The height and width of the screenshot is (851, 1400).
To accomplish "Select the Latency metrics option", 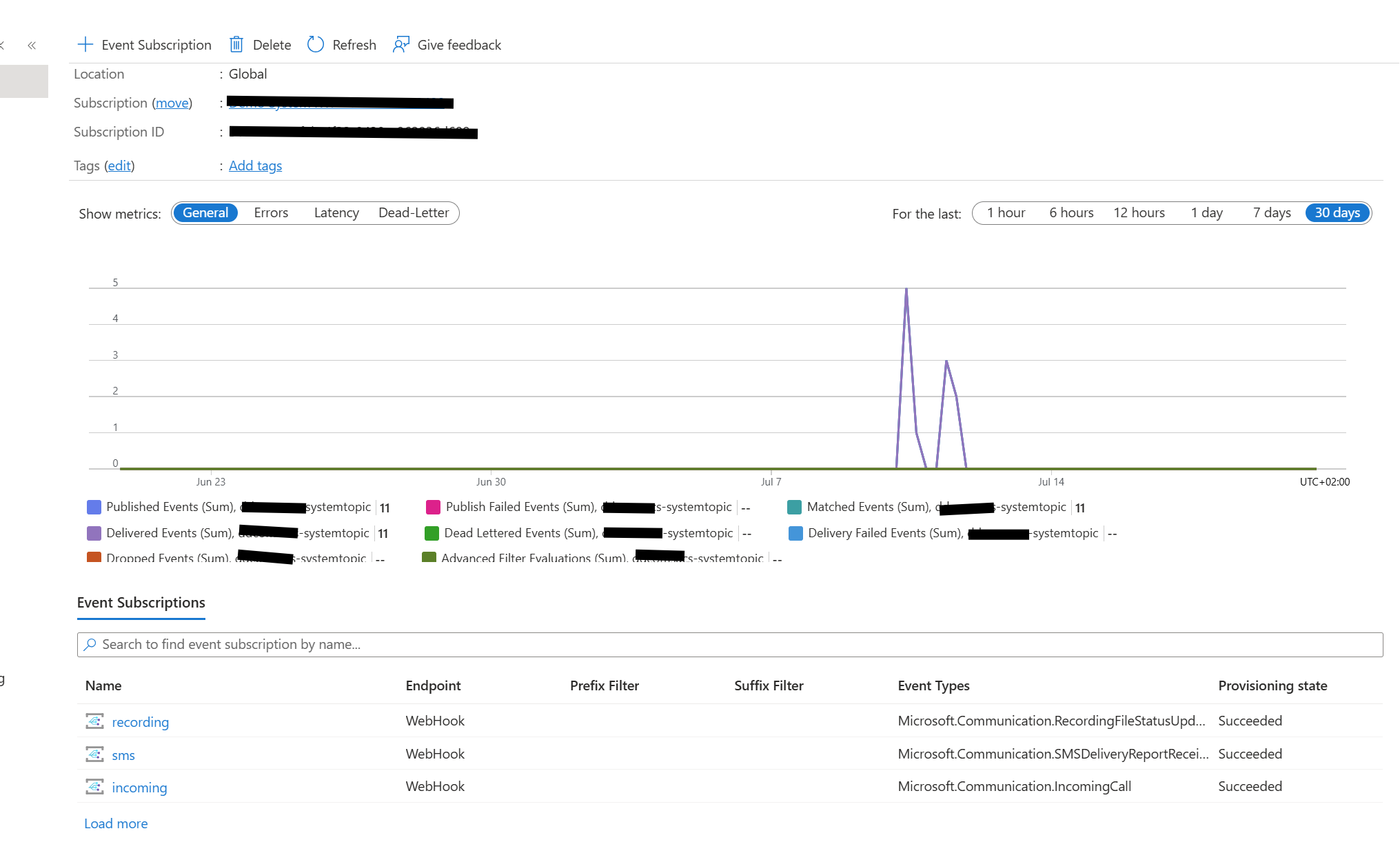I will coord(336,213).
